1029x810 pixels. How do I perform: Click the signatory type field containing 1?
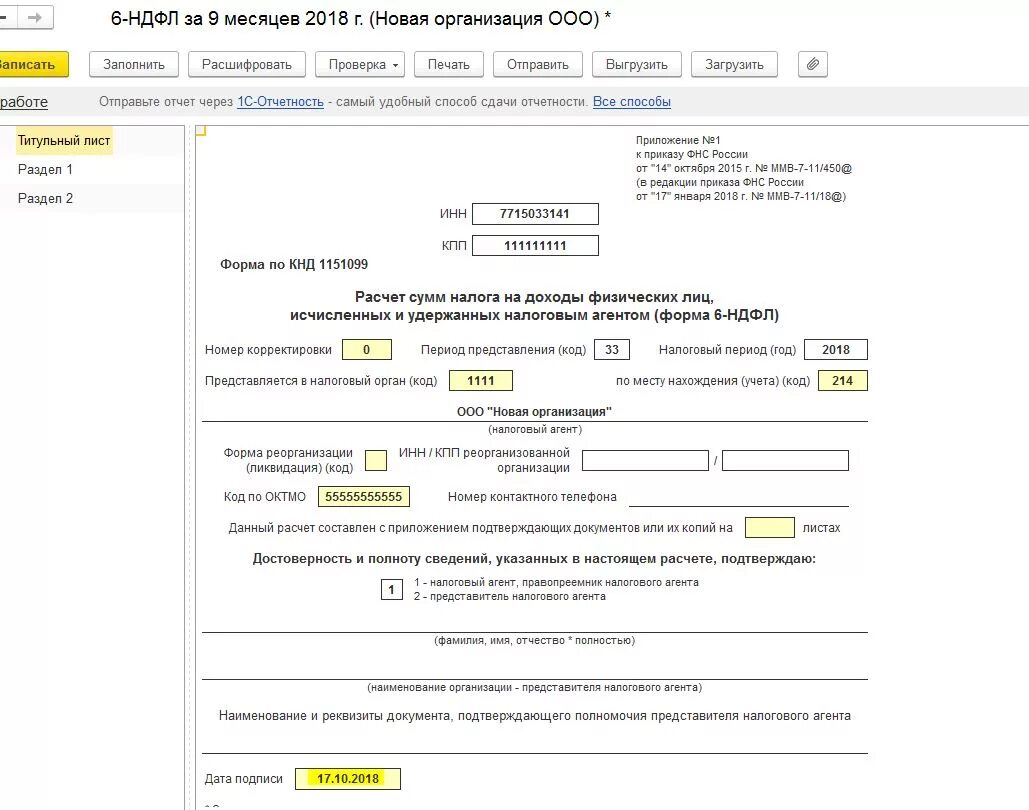392,589
